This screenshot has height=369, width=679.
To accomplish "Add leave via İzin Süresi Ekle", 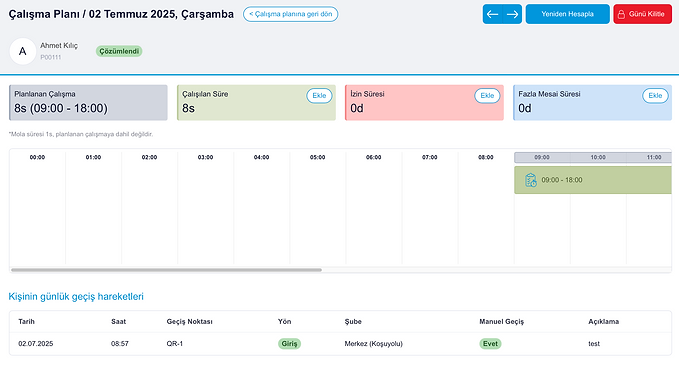I will click(x=487, y=96).
